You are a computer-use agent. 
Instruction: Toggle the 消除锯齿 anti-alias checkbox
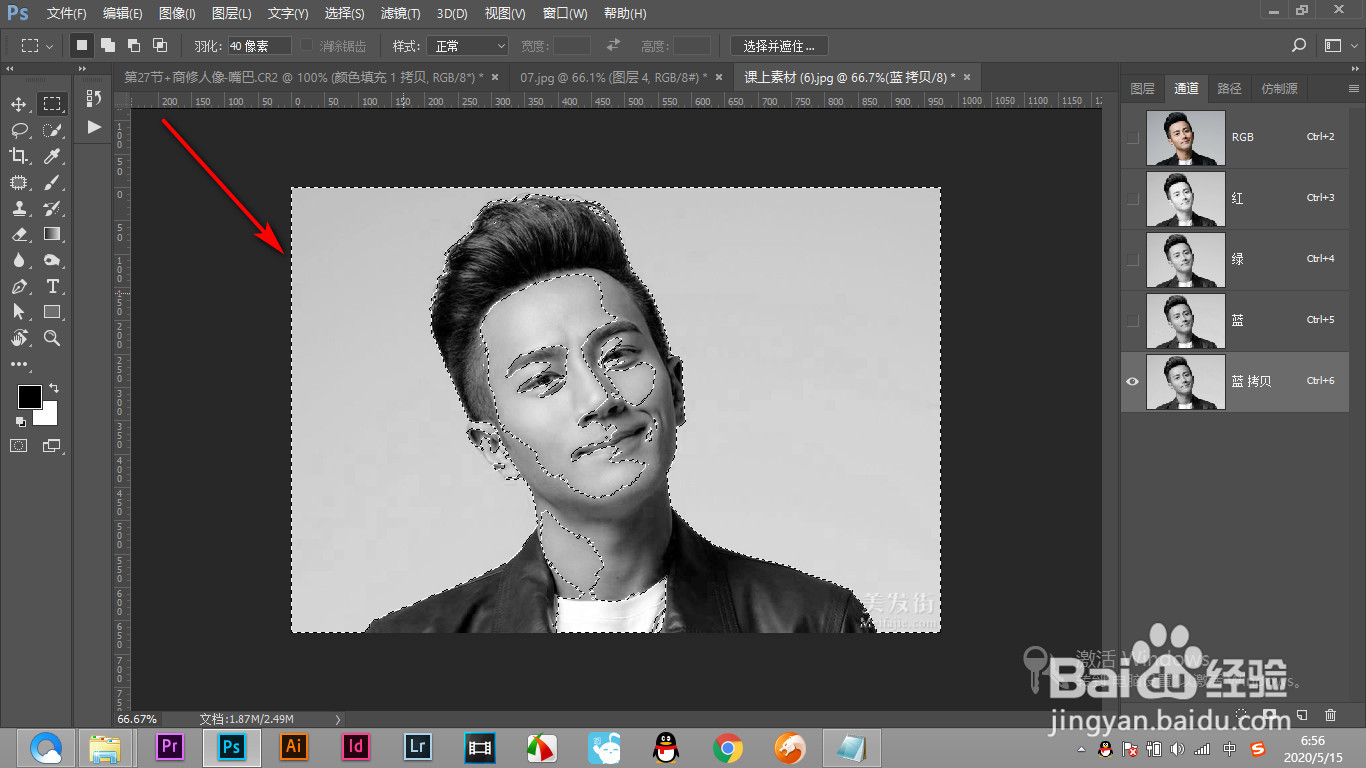308,46
